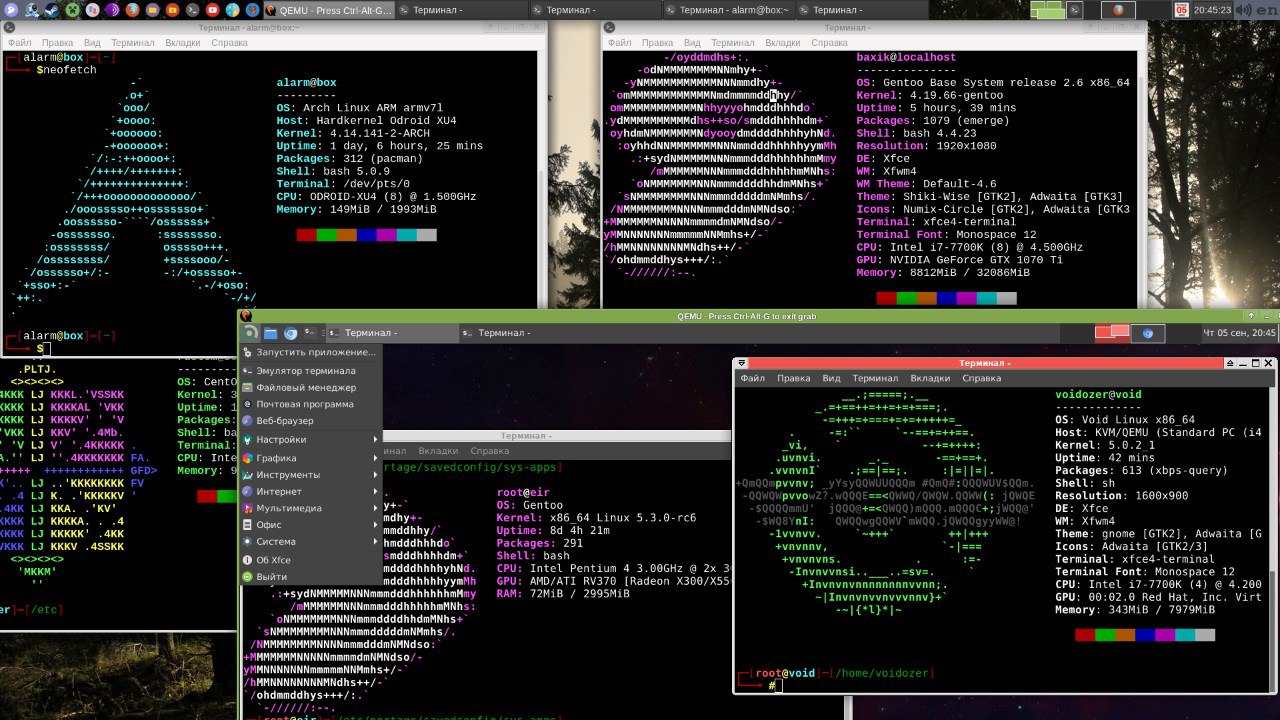The height and width of the screenshot is (720, 1280).
Task: Choose 'Файловый менеджер' menu entry
Action: tap(310, 387)
